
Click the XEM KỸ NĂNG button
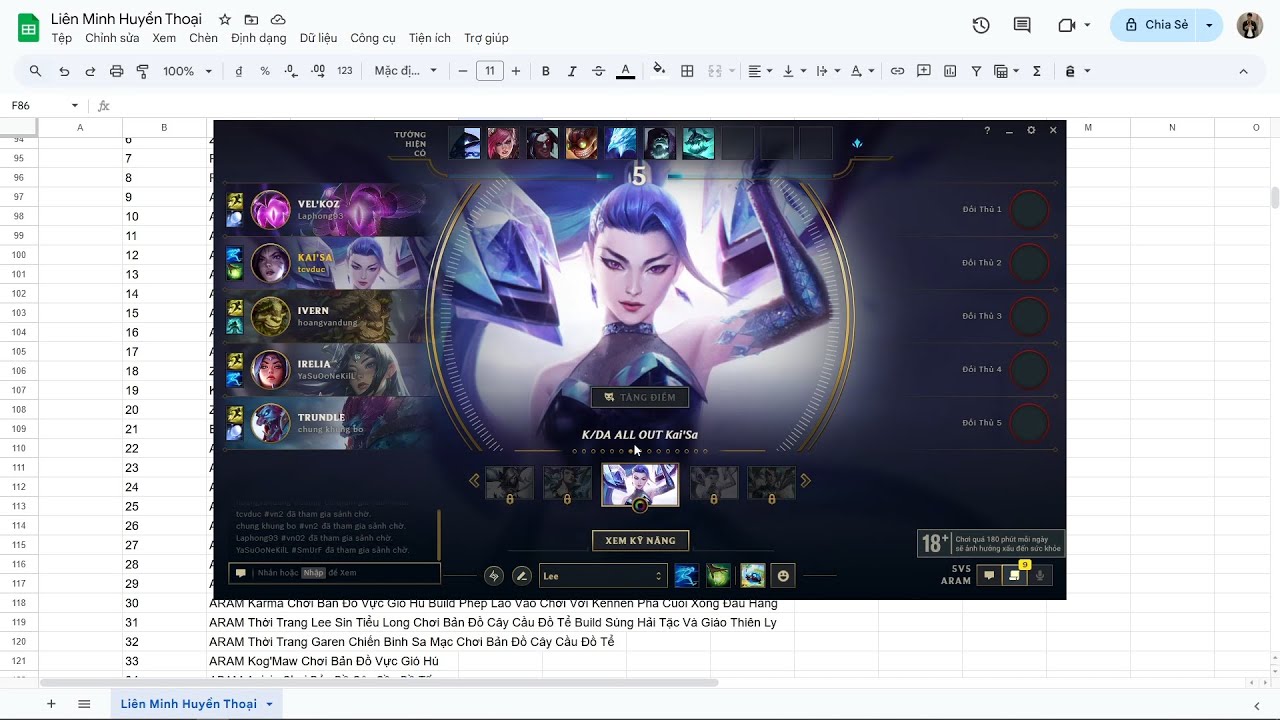tap(640, 540)
